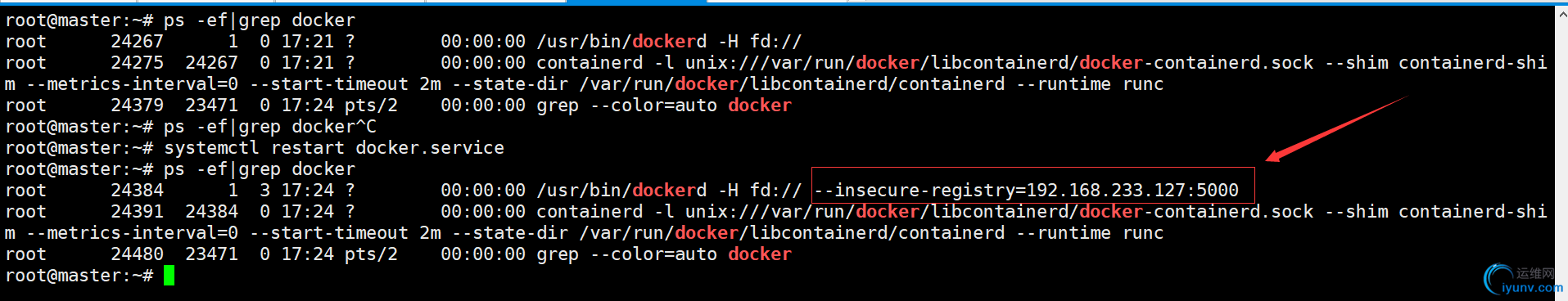Click the green terminal cursor block

(x=169, y=276)
